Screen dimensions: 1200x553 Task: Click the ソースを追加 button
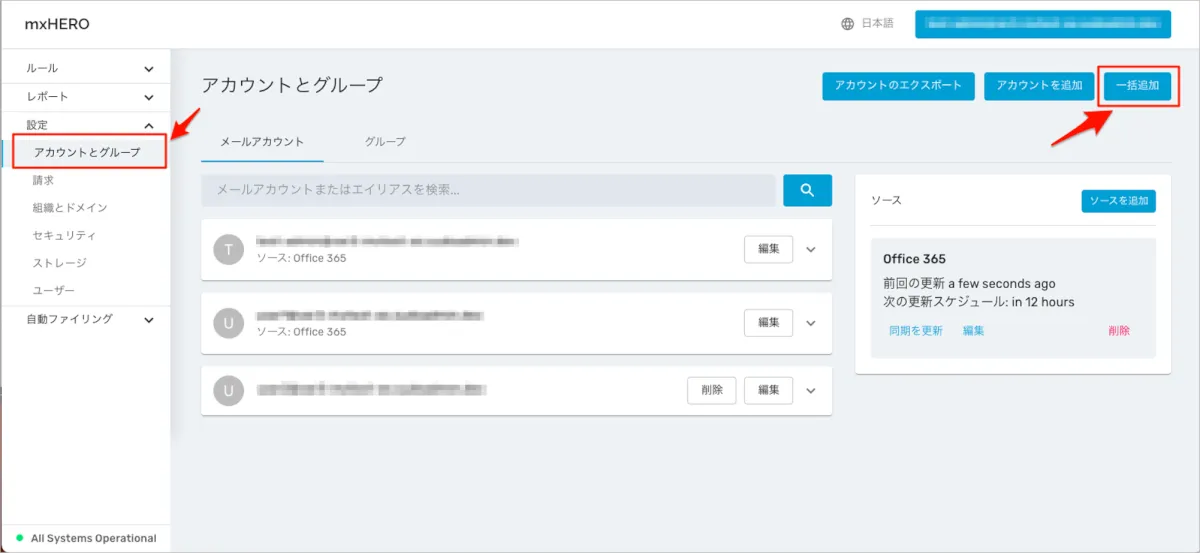pos(1118,201)
